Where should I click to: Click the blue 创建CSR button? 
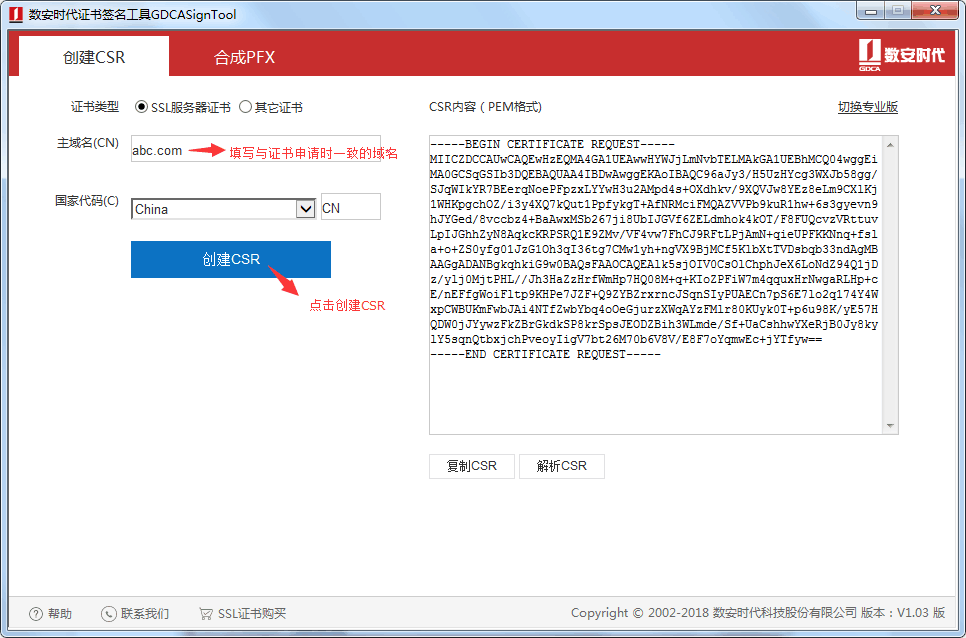(231, 259)
